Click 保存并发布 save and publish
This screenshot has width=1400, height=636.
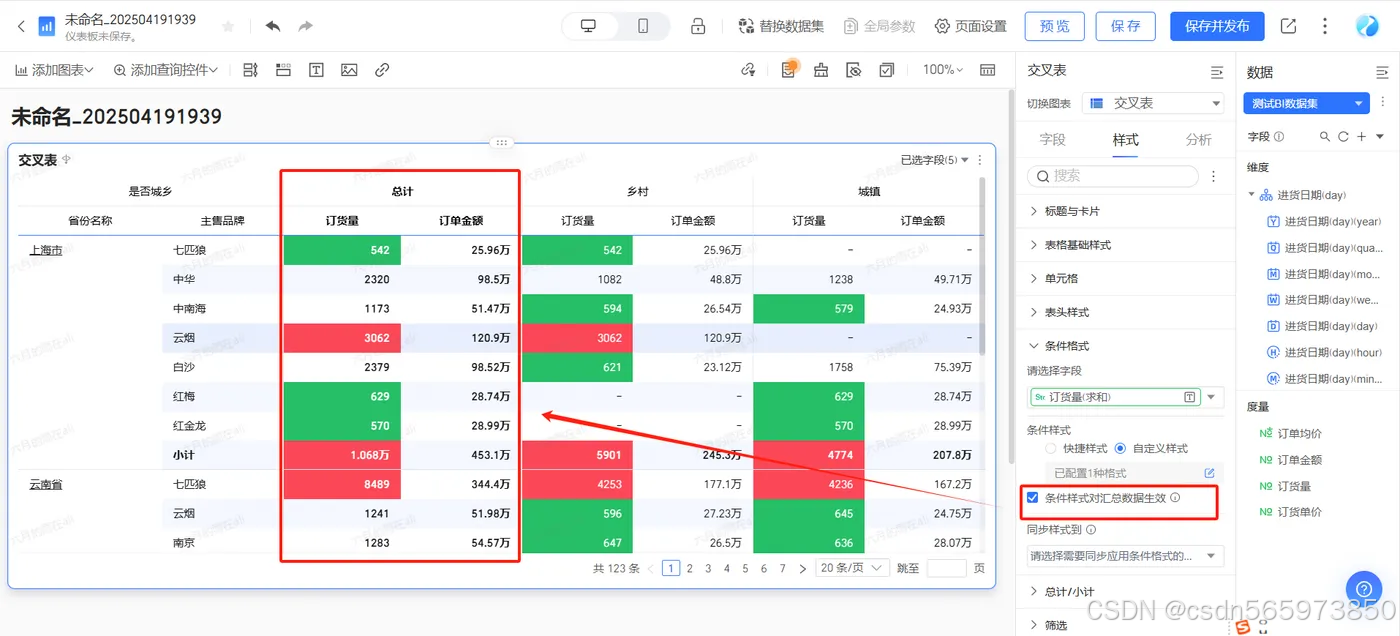pos(1217,26)
